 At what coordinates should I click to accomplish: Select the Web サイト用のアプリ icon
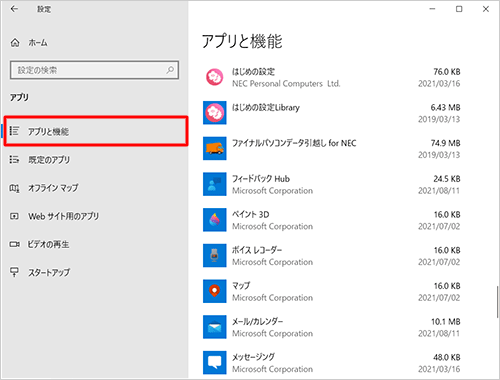(x=14, y=216)
